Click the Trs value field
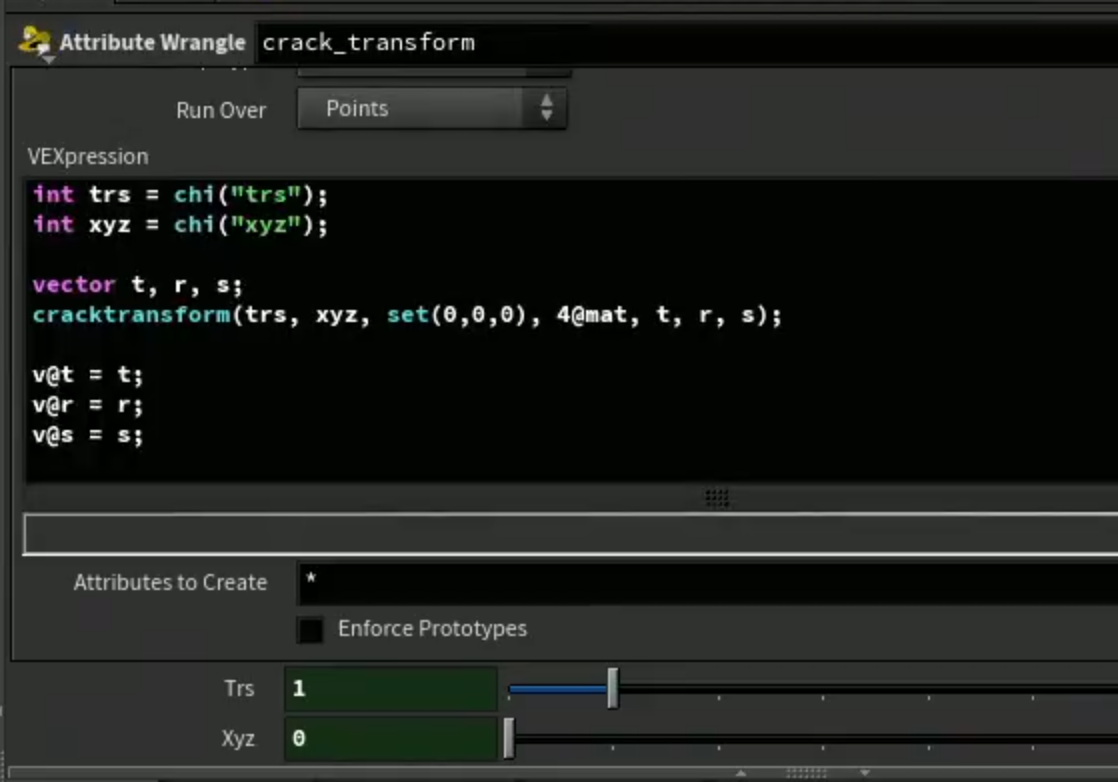The width and height of the screenshot is (1118, 782). 391,689
